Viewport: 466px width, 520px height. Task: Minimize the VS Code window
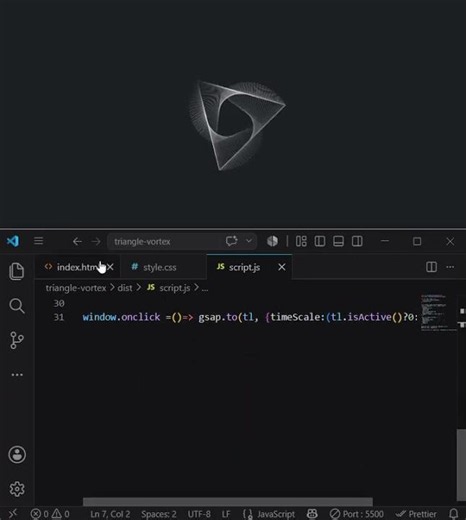(385, 241)
